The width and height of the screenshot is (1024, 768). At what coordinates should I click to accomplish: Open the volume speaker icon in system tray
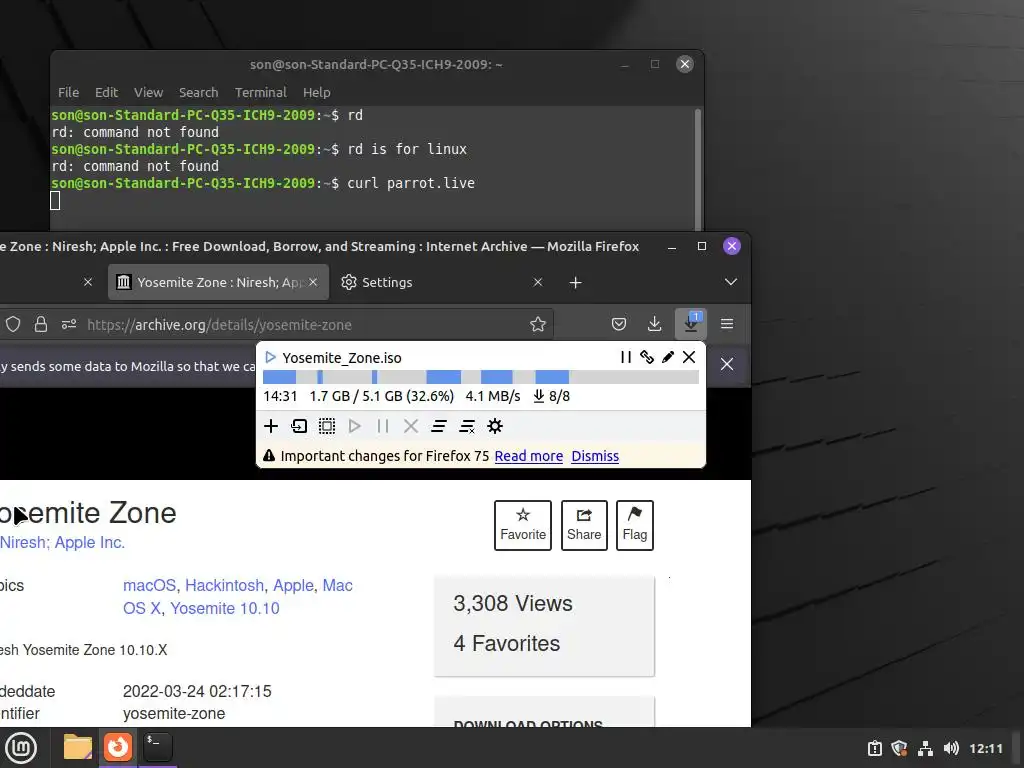point(951,748)
